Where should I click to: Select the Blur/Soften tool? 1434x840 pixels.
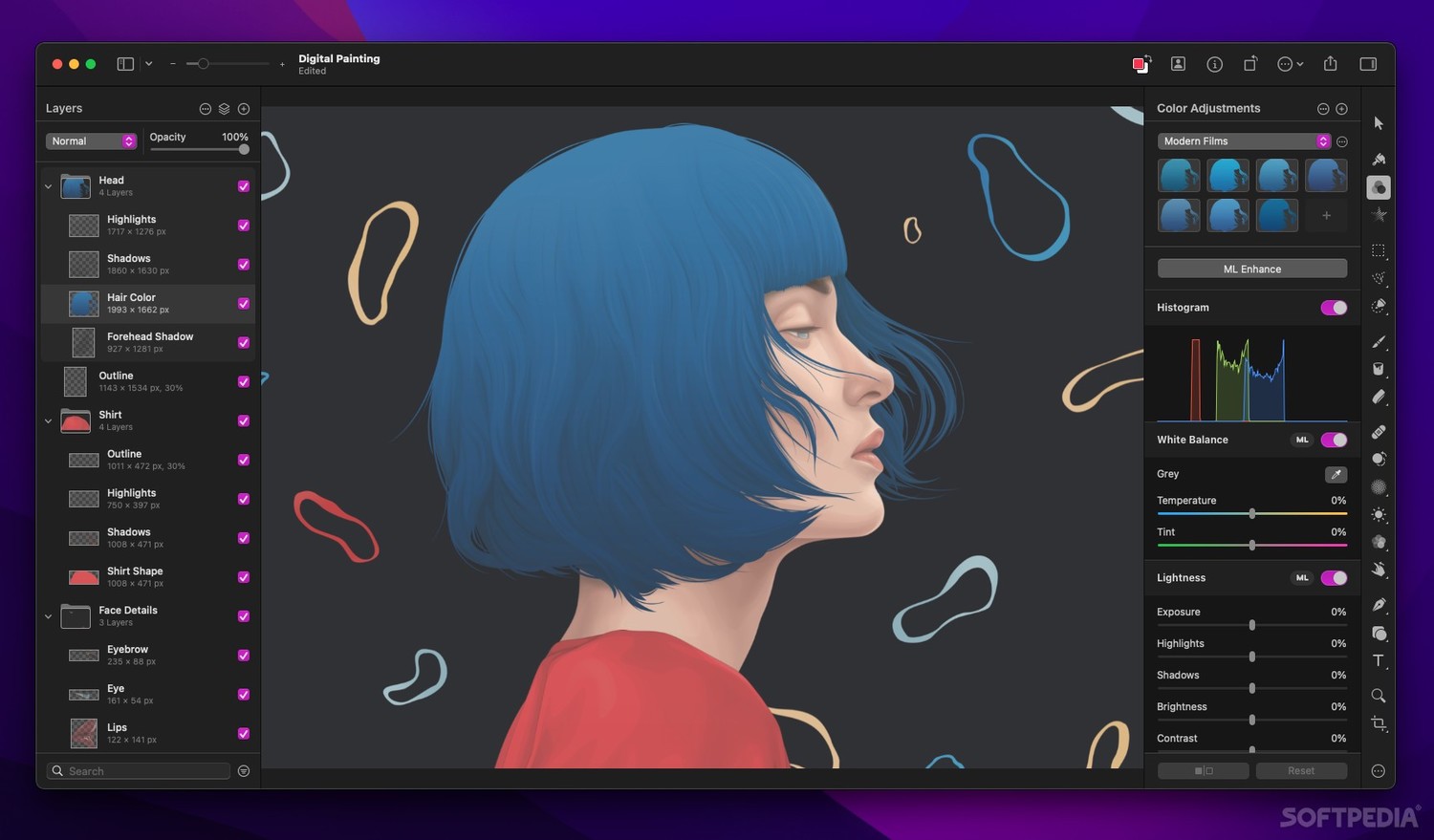pos(1379,487)
